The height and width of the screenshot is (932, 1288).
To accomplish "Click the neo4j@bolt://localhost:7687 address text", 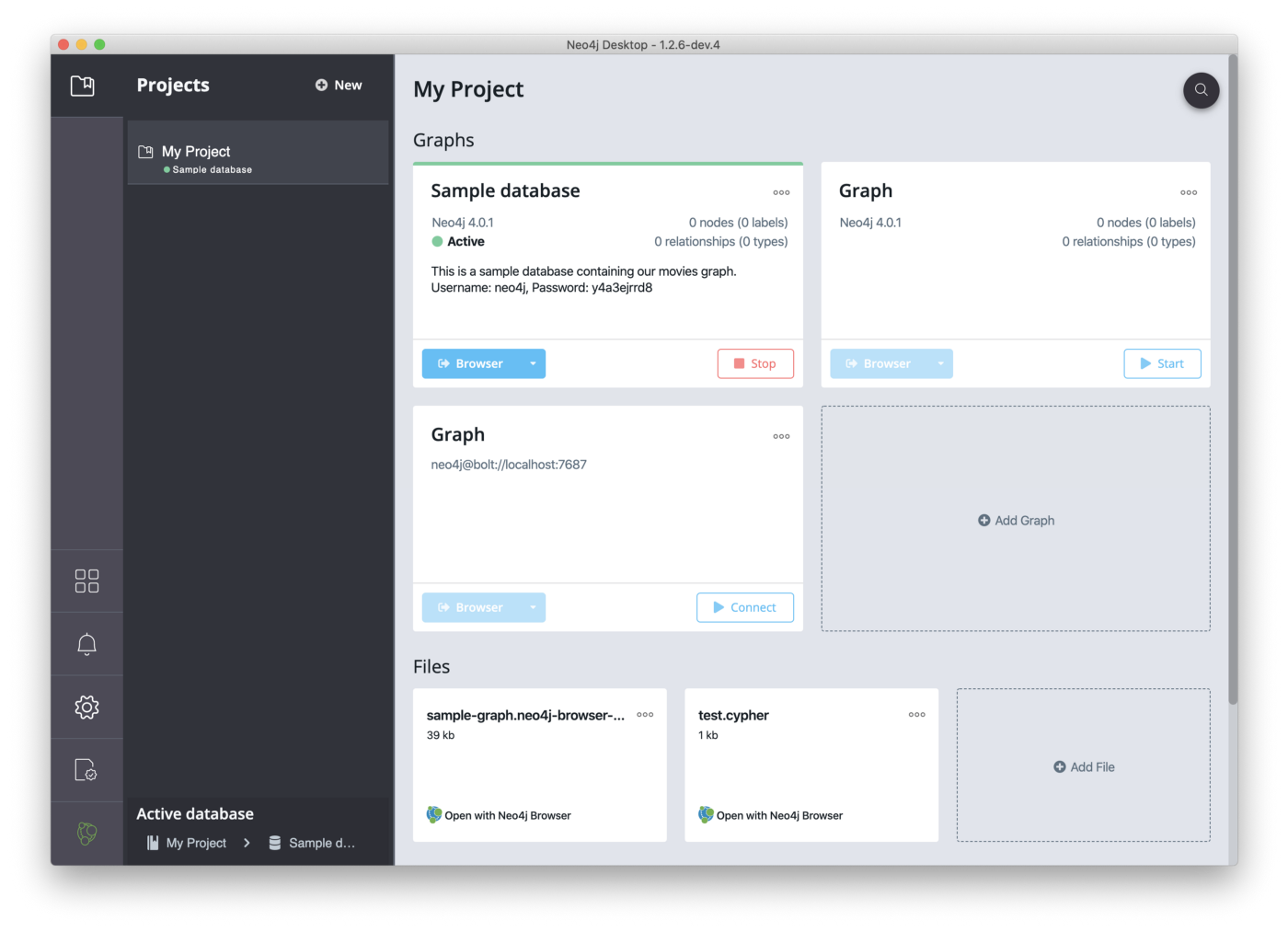I will click(x=509, y=465).
